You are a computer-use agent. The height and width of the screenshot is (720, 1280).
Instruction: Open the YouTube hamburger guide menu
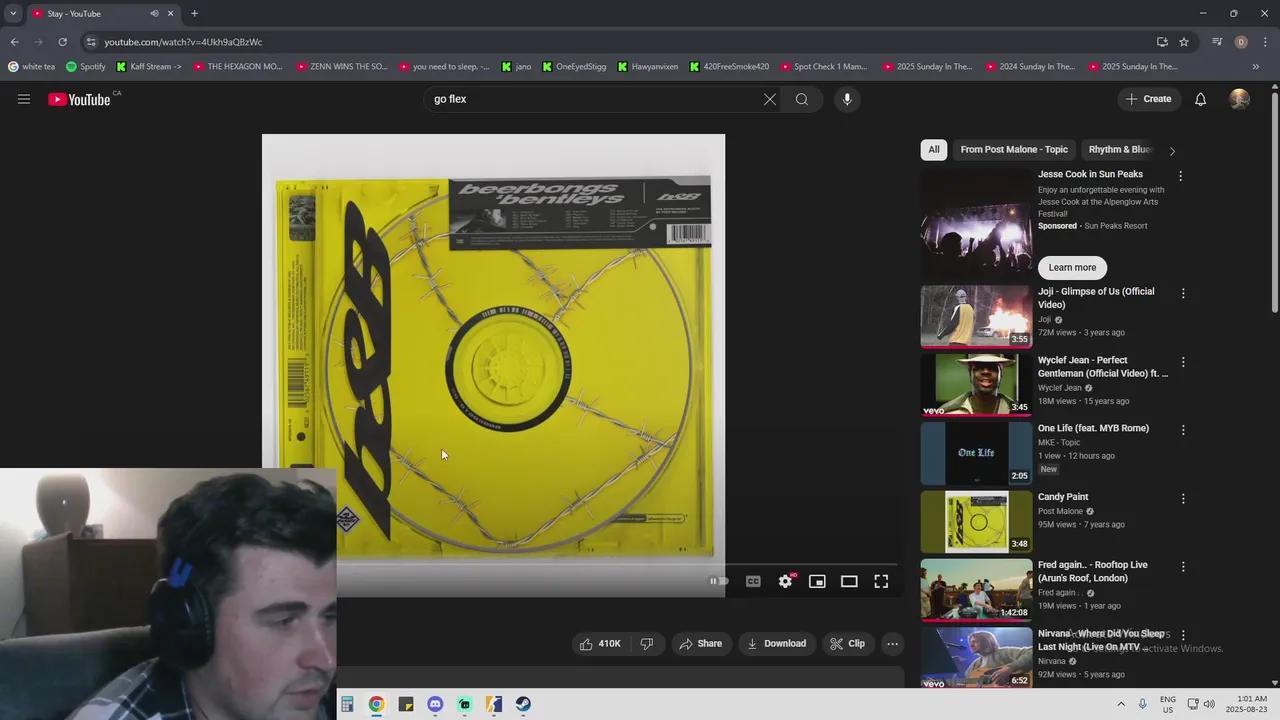(24, 99)
